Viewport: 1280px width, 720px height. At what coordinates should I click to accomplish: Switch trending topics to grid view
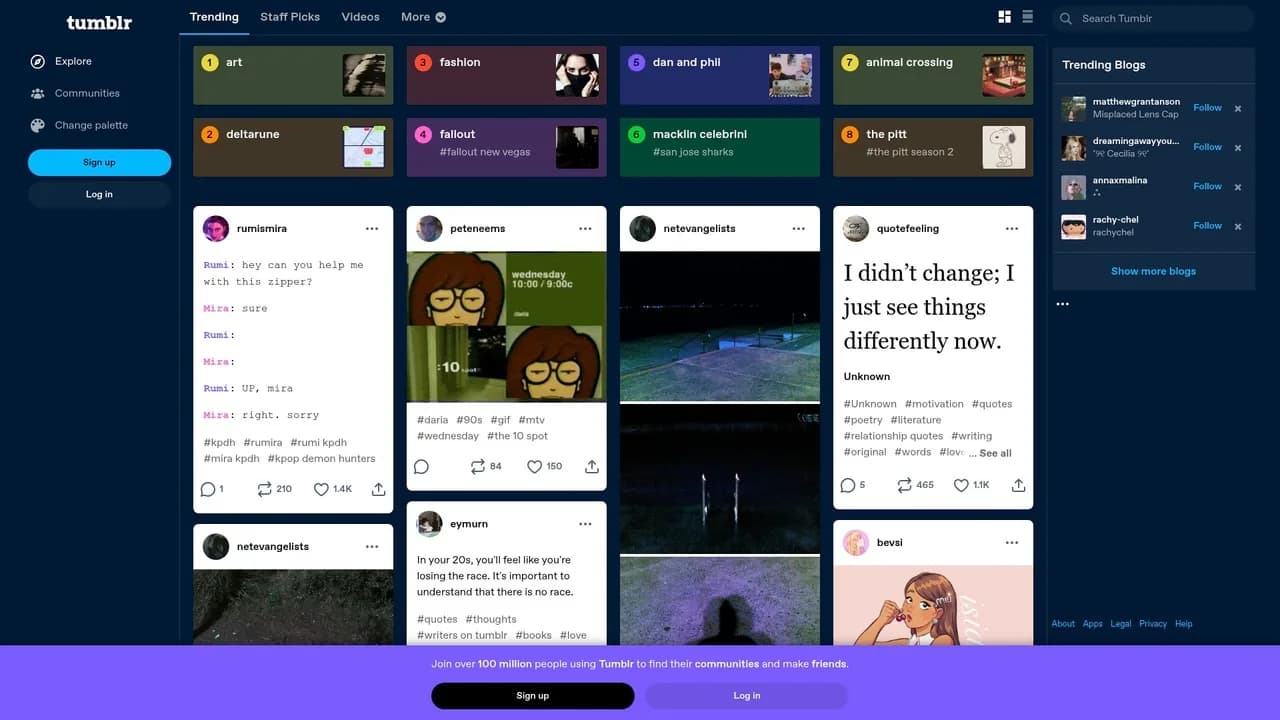[1004, 17]
